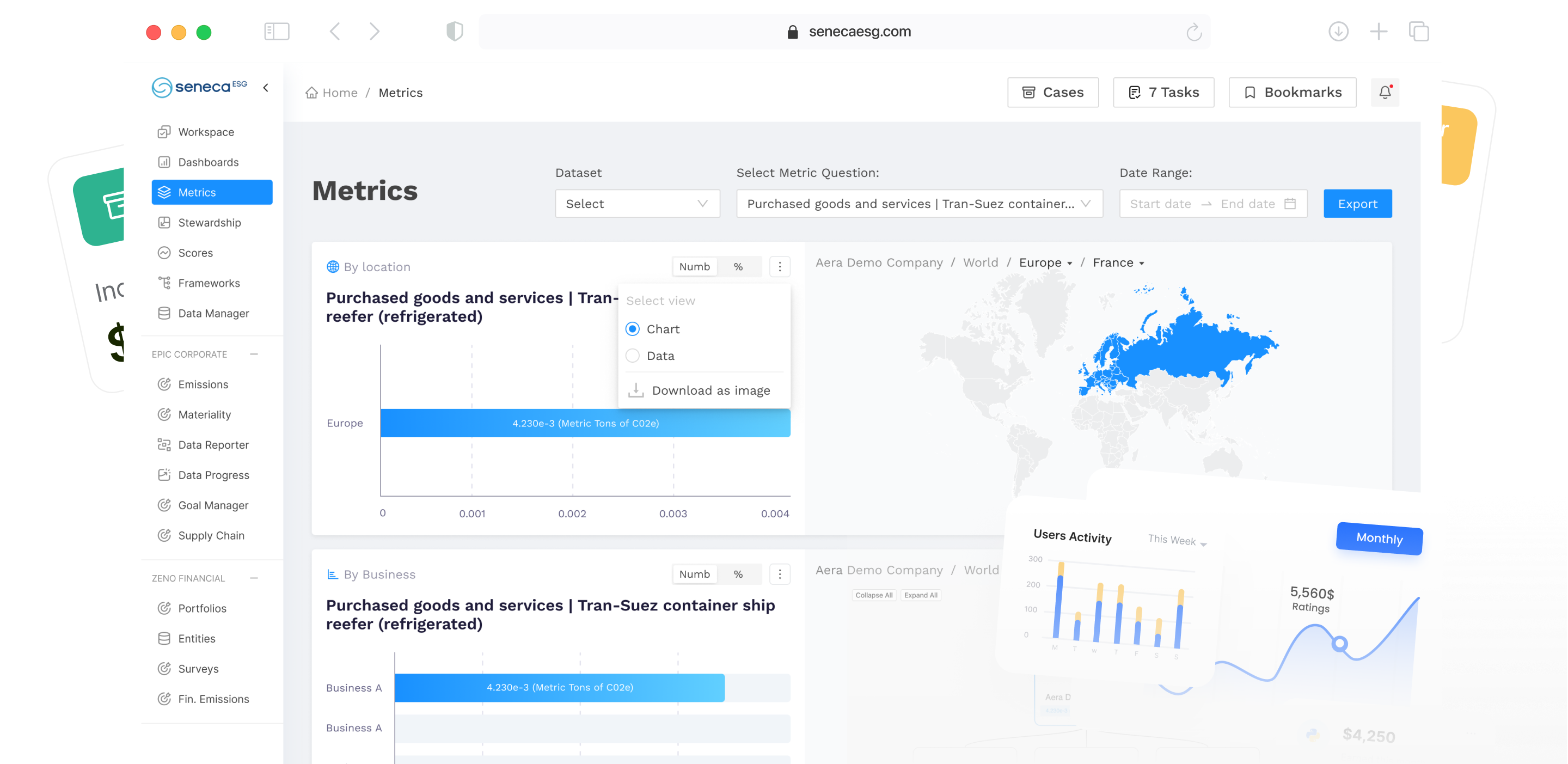The width and height of the screenshot is (1568, 764).
Task: Click the Export button
Action: click(x=1357, y=203)
